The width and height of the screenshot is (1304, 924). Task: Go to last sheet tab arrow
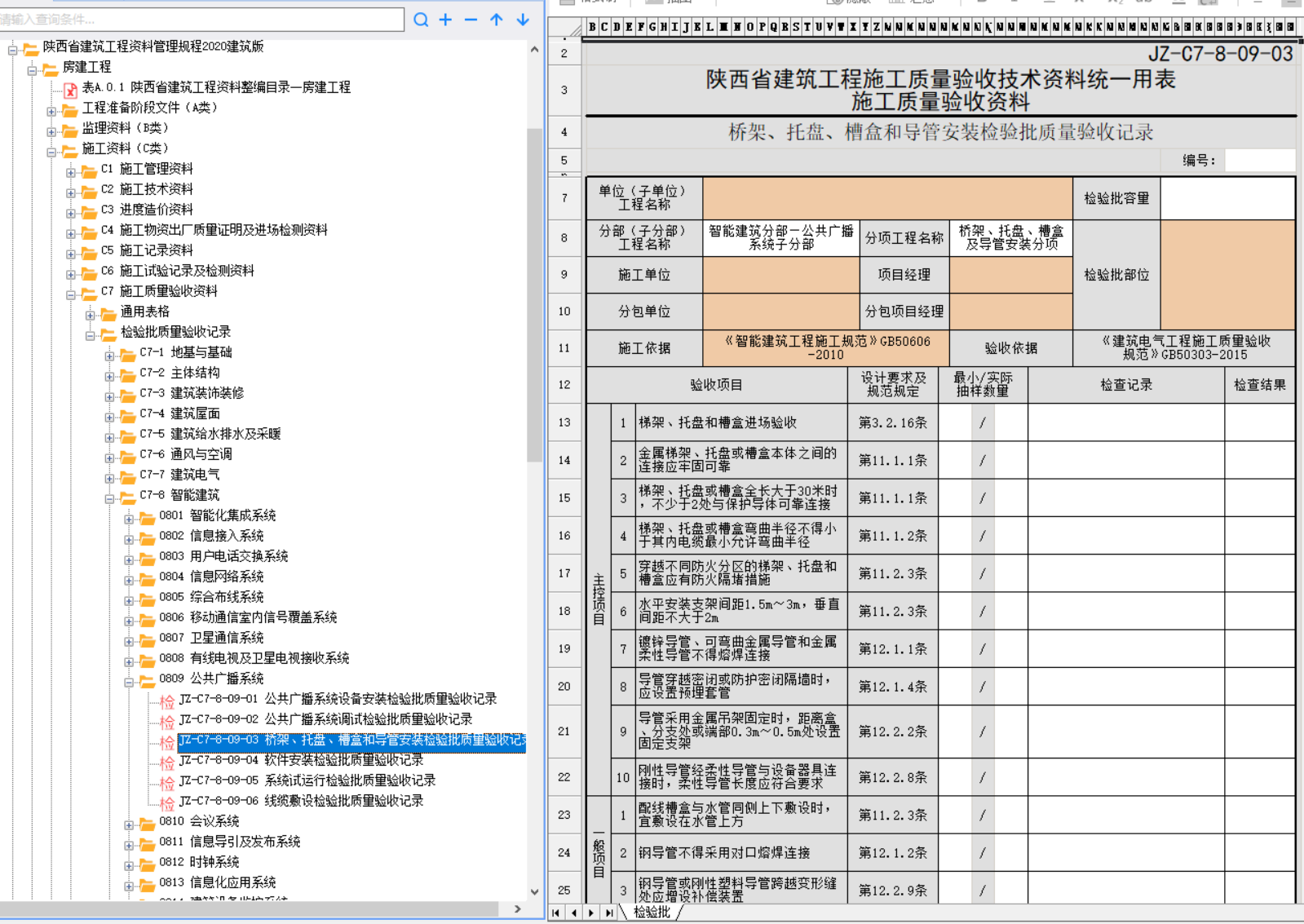pyautogui.click(x=608, y=913)
